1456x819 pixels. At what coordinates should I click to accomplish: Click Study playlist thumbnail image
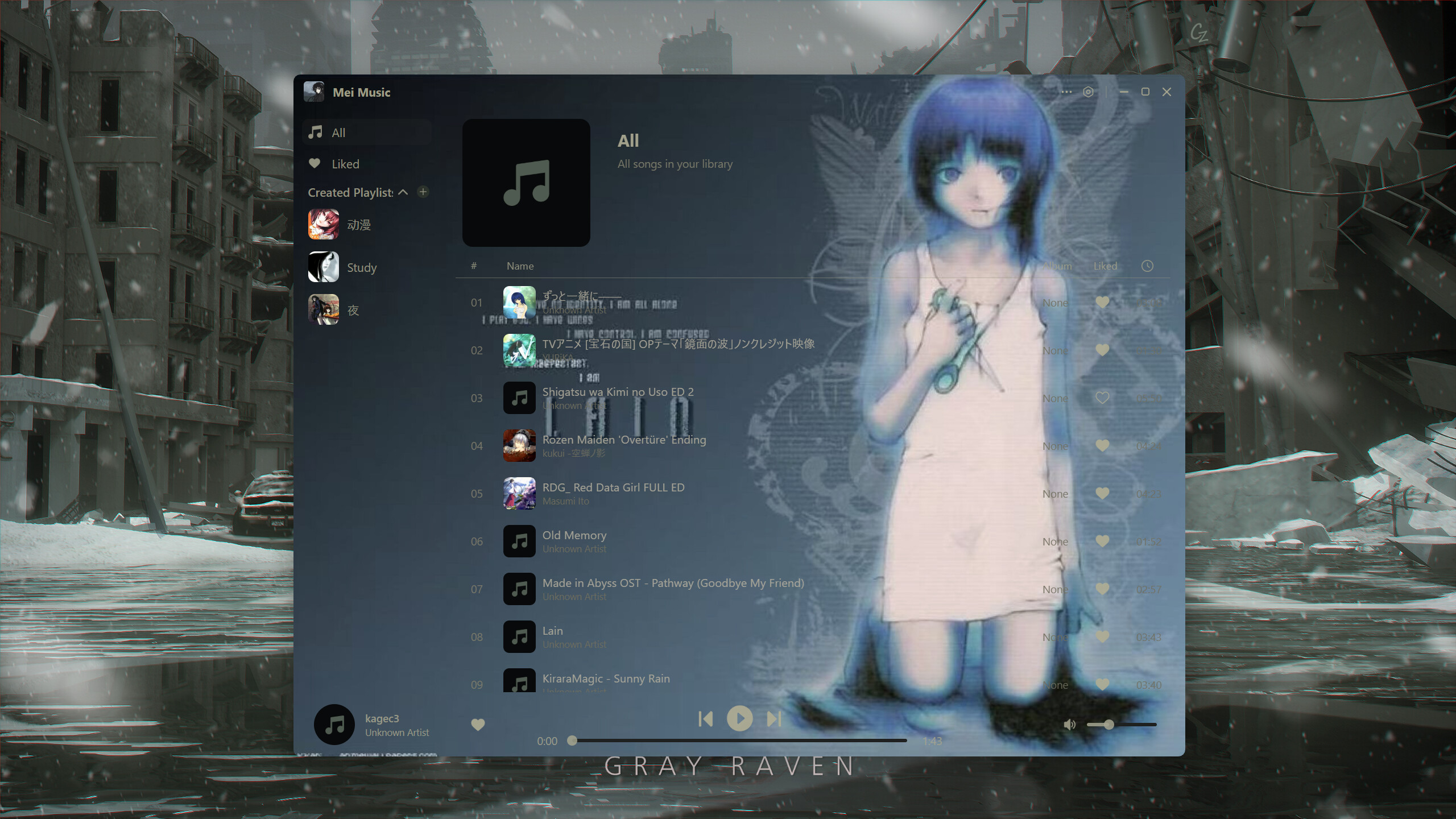click(324, 267)
